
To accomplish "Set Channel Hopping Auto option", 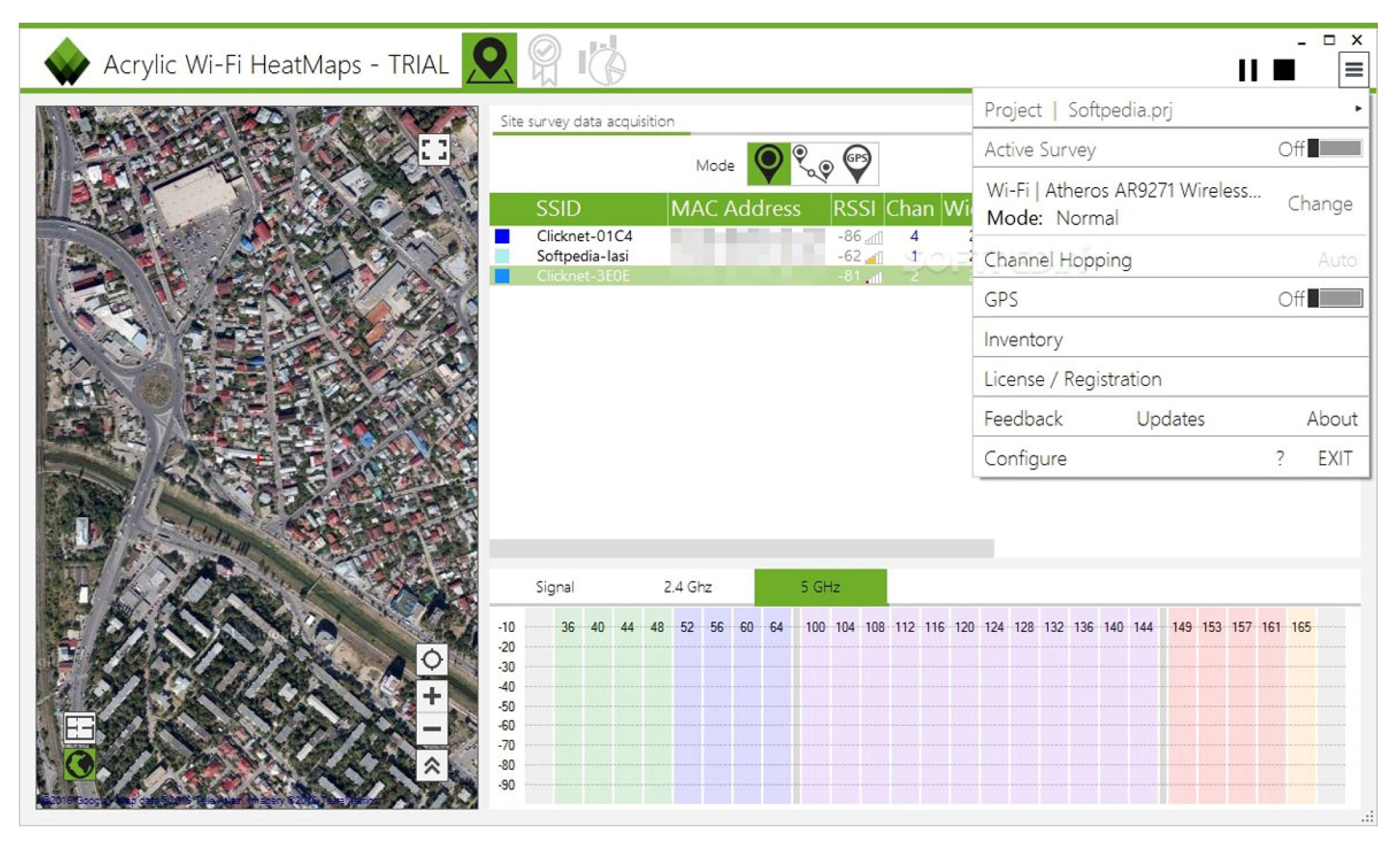I will coord(1337,260).
